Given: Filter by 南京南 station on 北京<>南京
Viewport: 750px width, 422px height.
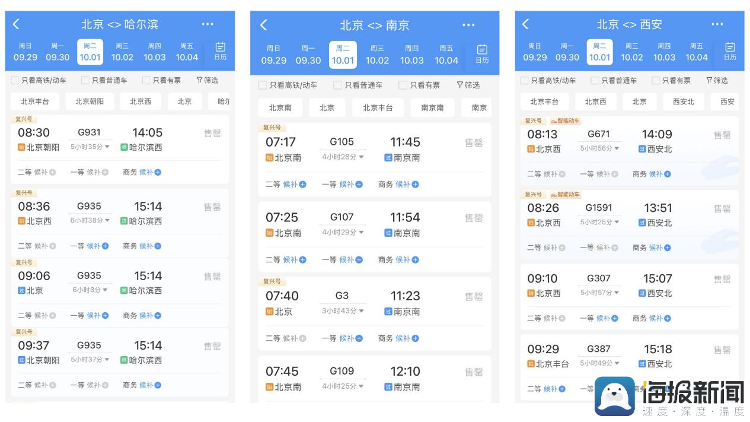Looking at the screenshot, I should 432,107.
